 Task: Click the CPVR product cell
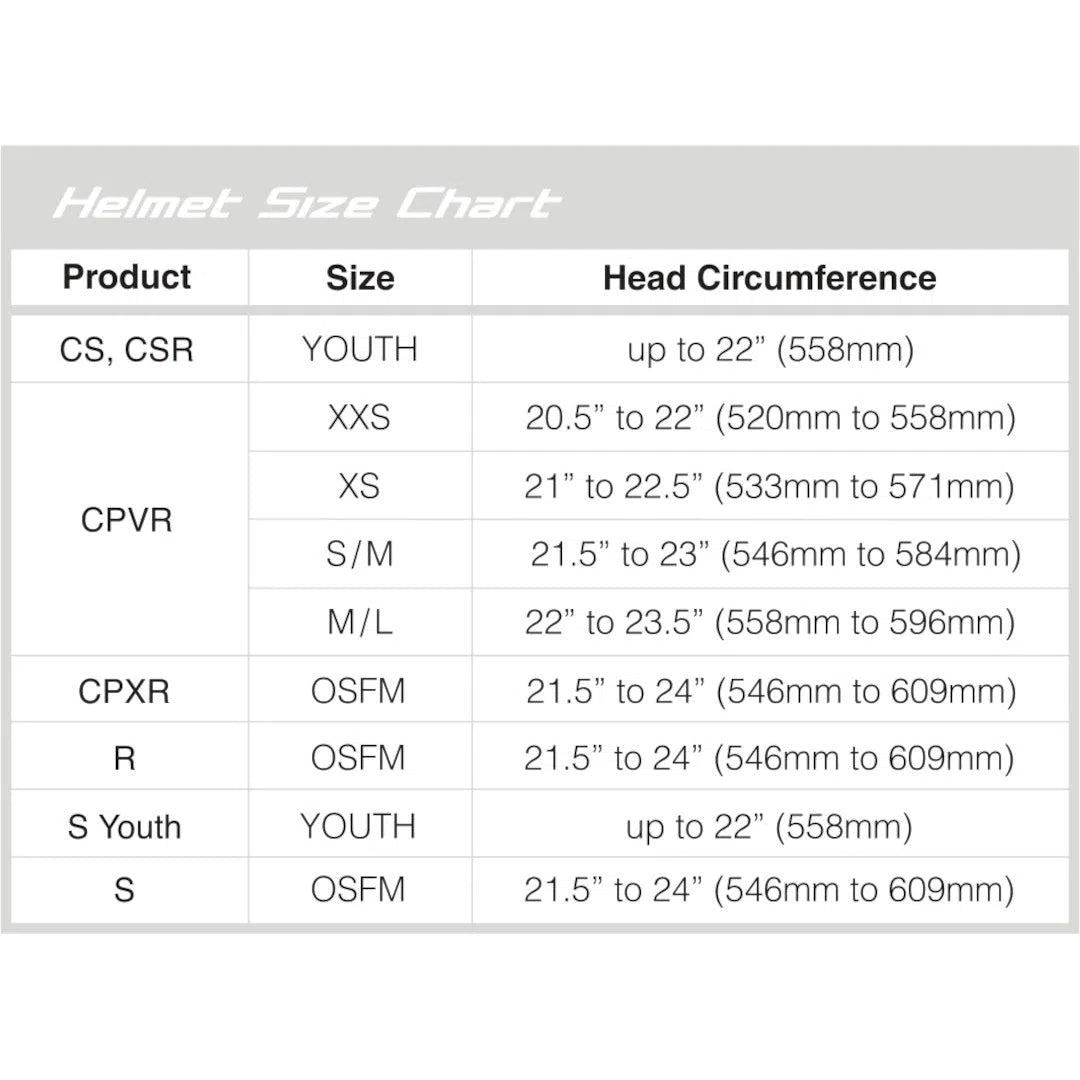(127, 520)
